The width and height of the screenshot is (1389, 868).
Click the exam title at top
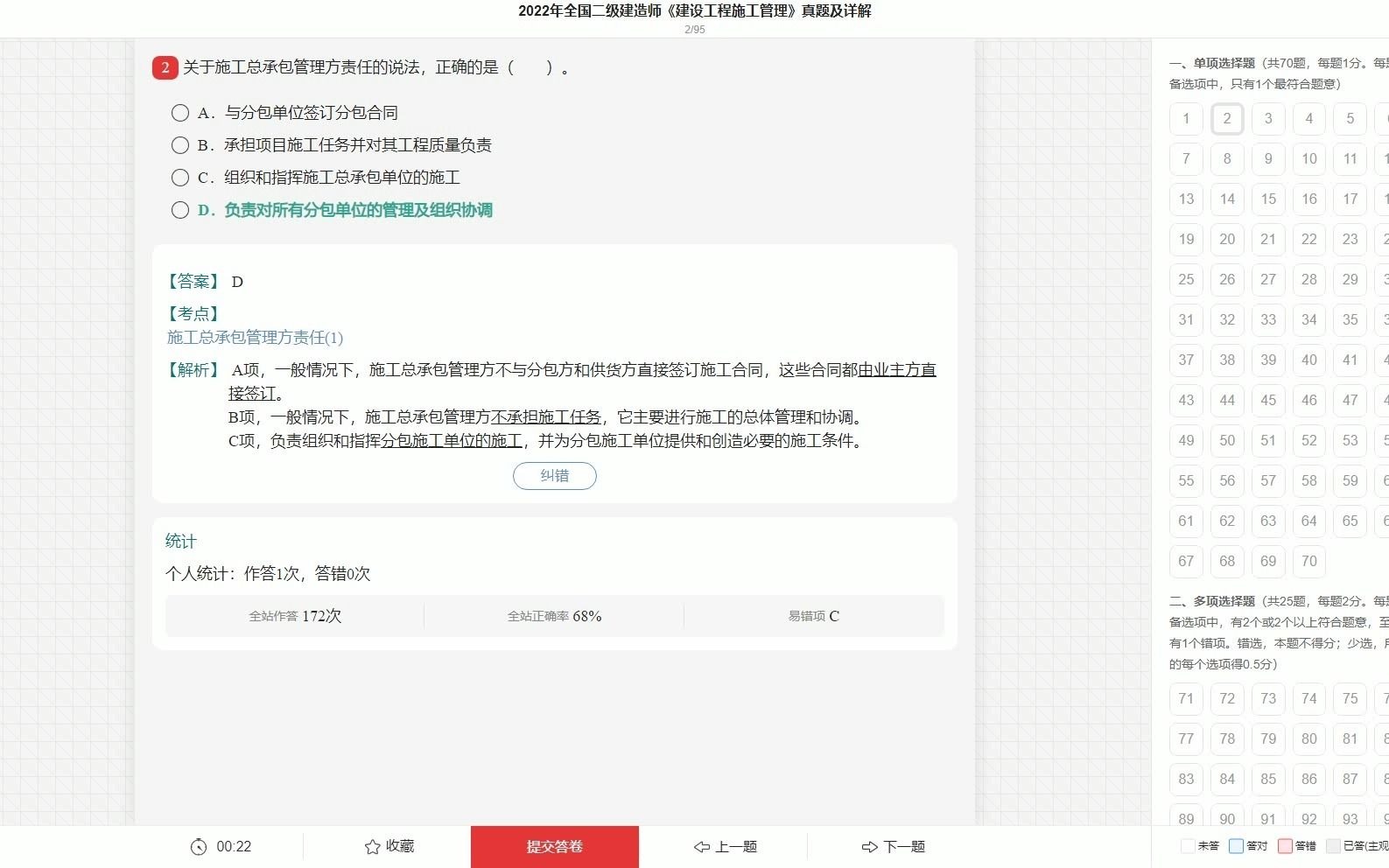695,11
